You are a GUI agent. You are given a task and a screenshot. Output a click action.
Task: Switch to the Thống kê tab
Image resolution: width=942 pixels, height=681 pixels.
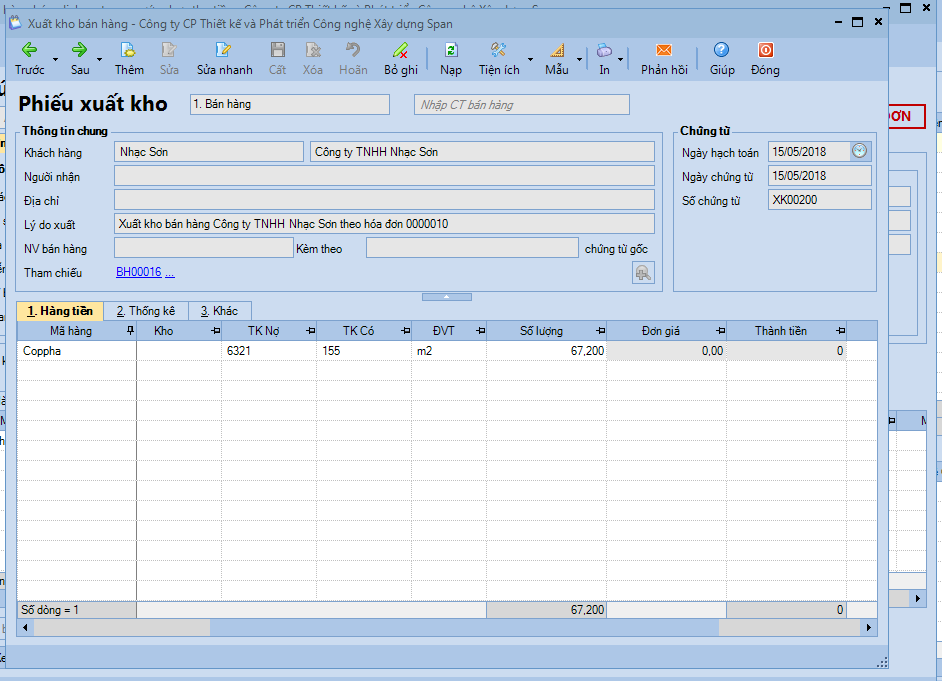[145, 311]
